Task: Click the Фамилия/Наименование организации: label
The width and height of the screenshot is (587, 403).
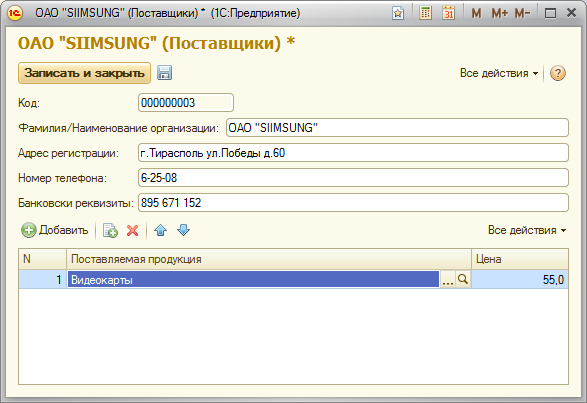Action: (118, 128)
